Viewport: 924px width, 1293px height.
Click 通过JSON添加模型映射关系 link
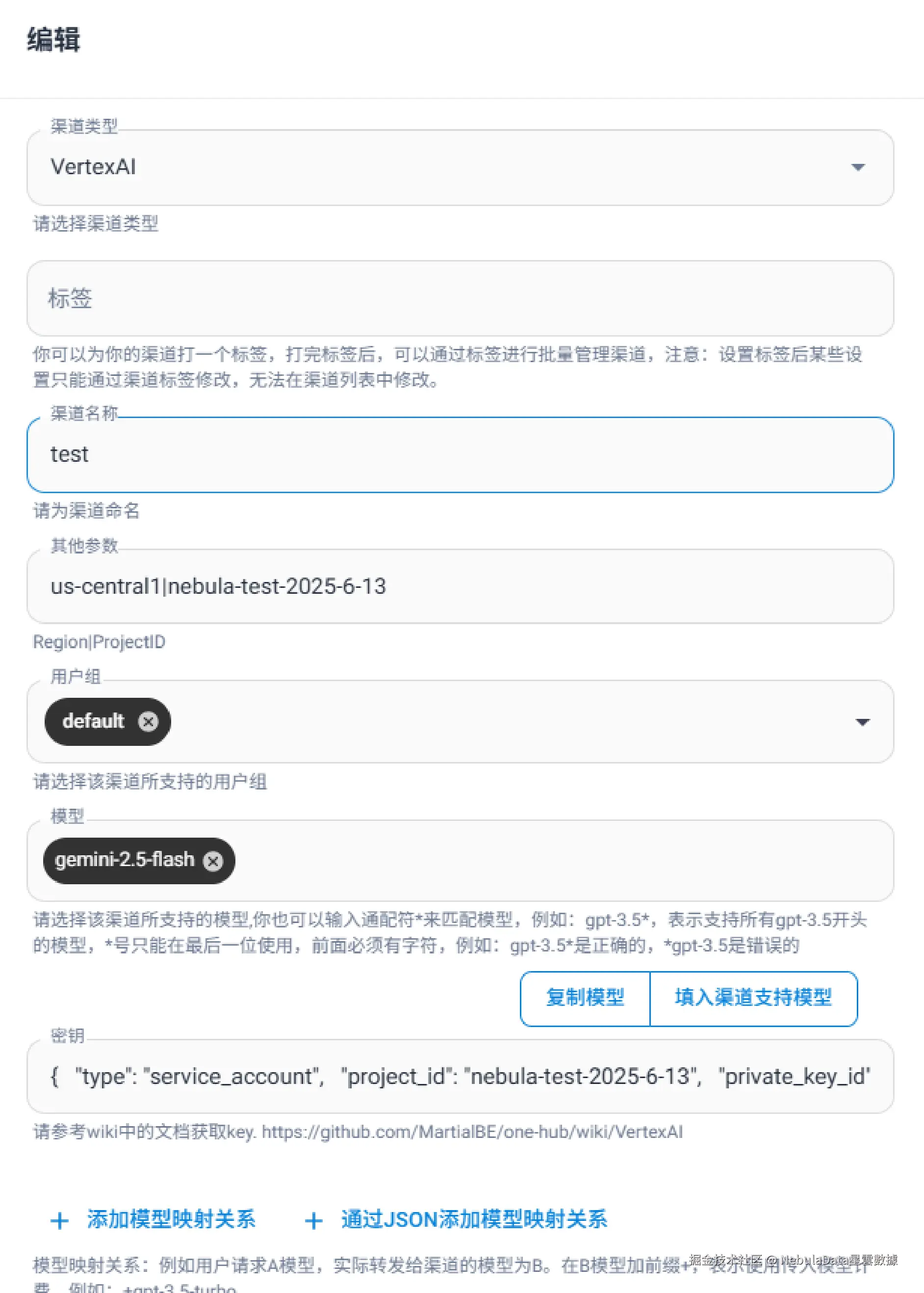[474, 1219]
